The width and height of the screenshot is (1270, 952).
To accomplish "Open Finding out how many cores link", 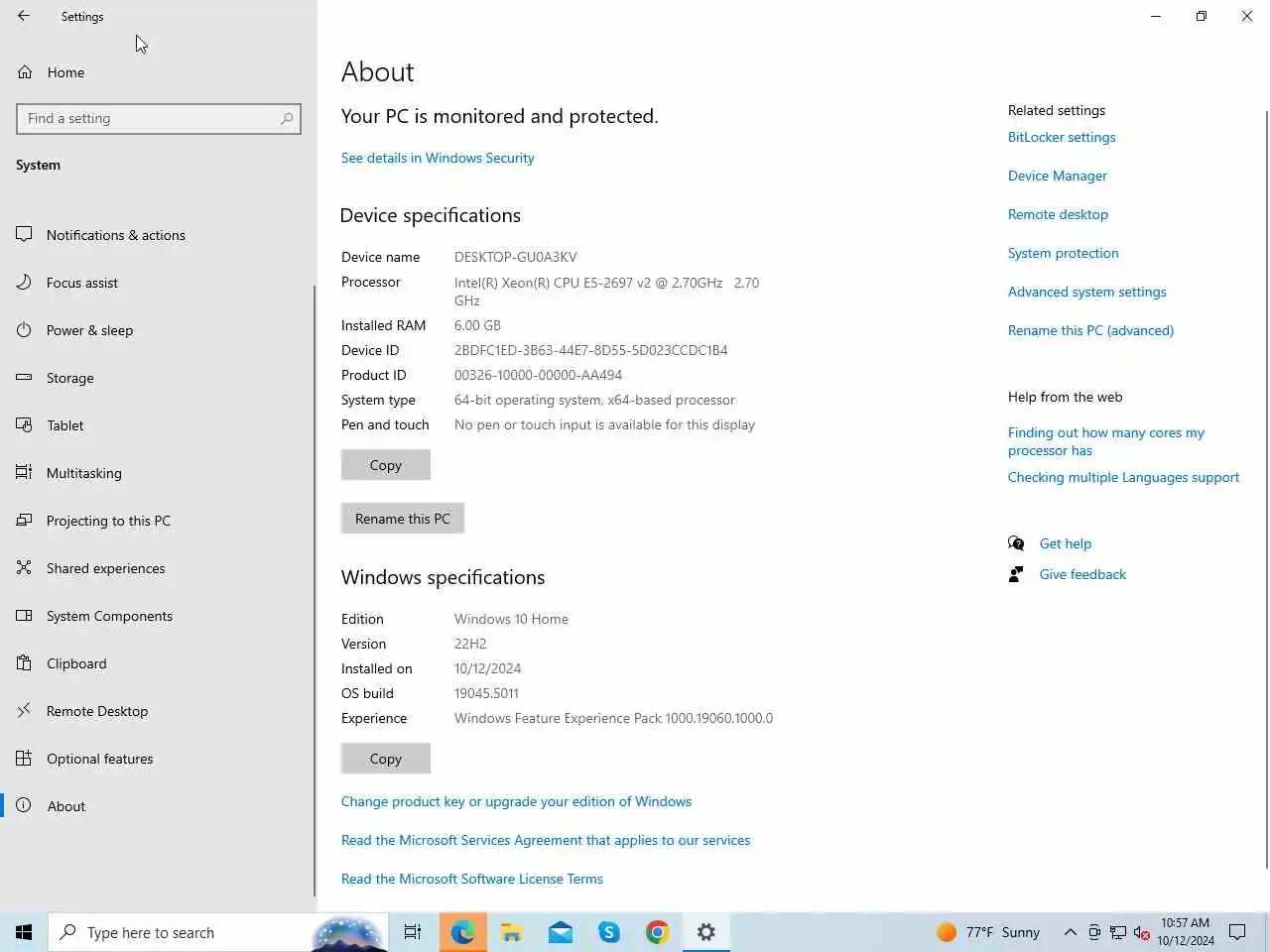I will pos(1106,441).
